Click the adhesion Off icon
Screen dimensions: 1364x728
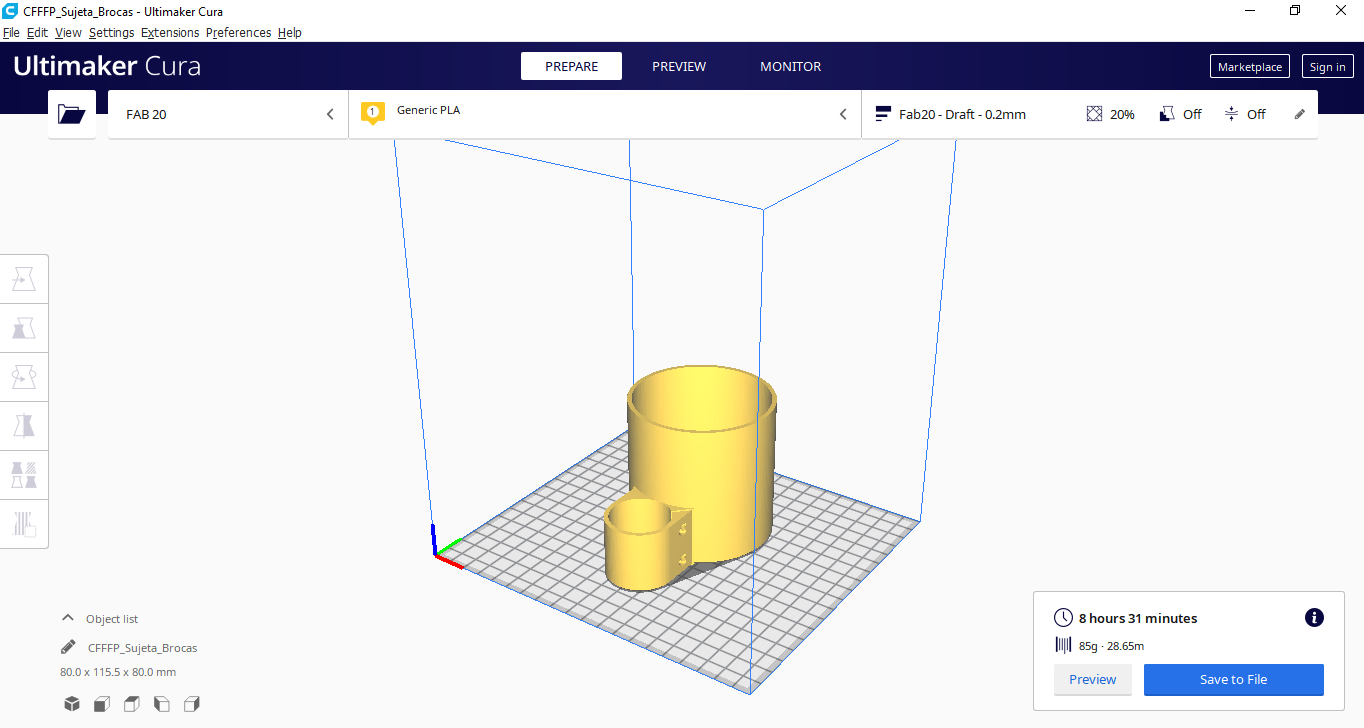point(1231,114)
